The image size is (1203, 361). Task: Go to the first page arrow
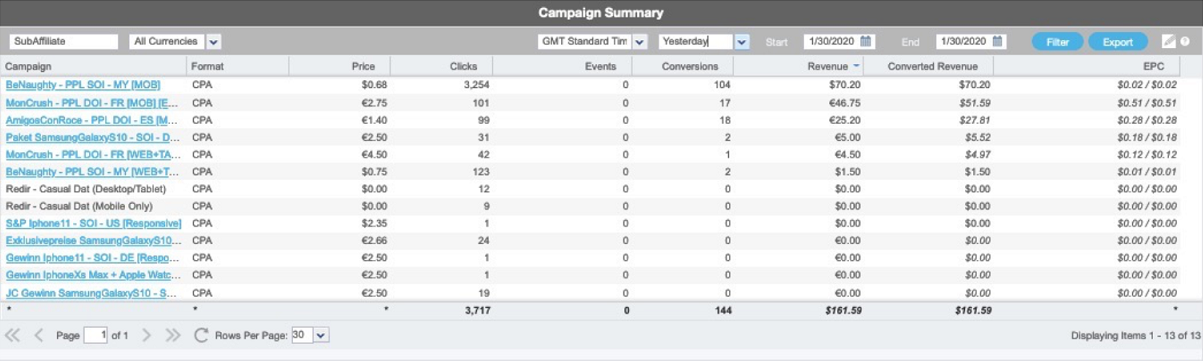(13, 335)
